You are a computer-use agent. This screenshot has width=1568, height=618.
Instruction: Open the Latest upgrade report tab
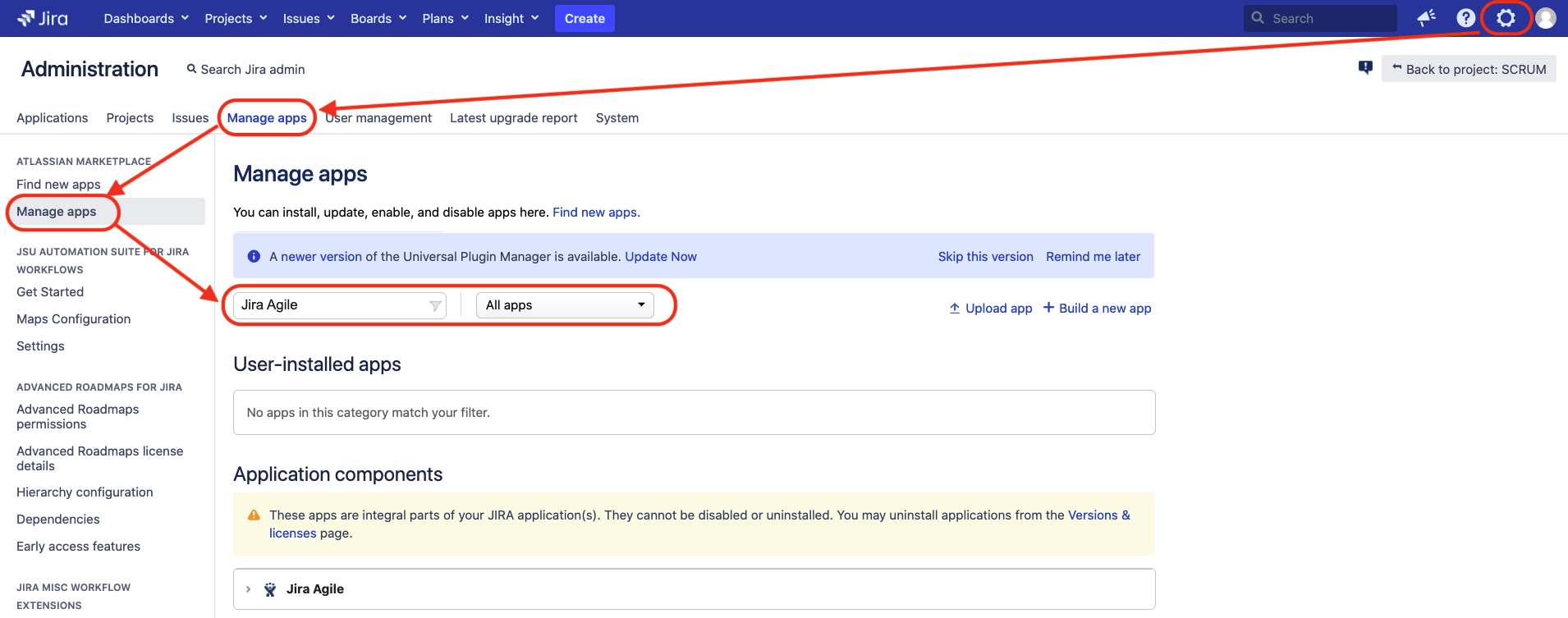pyautogui.click(x=514, y=118)
